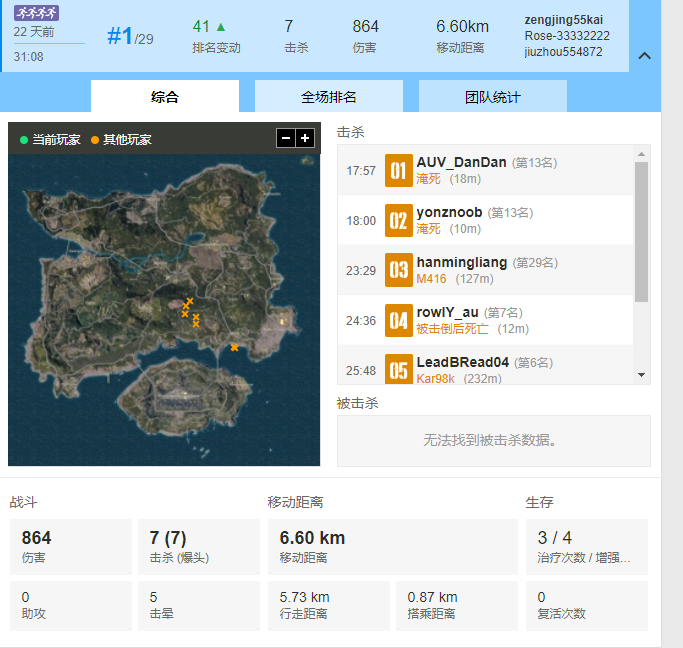Image resolution: width=683 pixels, height=648 pixels.
Task: Click the 5 击晕 stat card
Action: click(x=199, y=605)
